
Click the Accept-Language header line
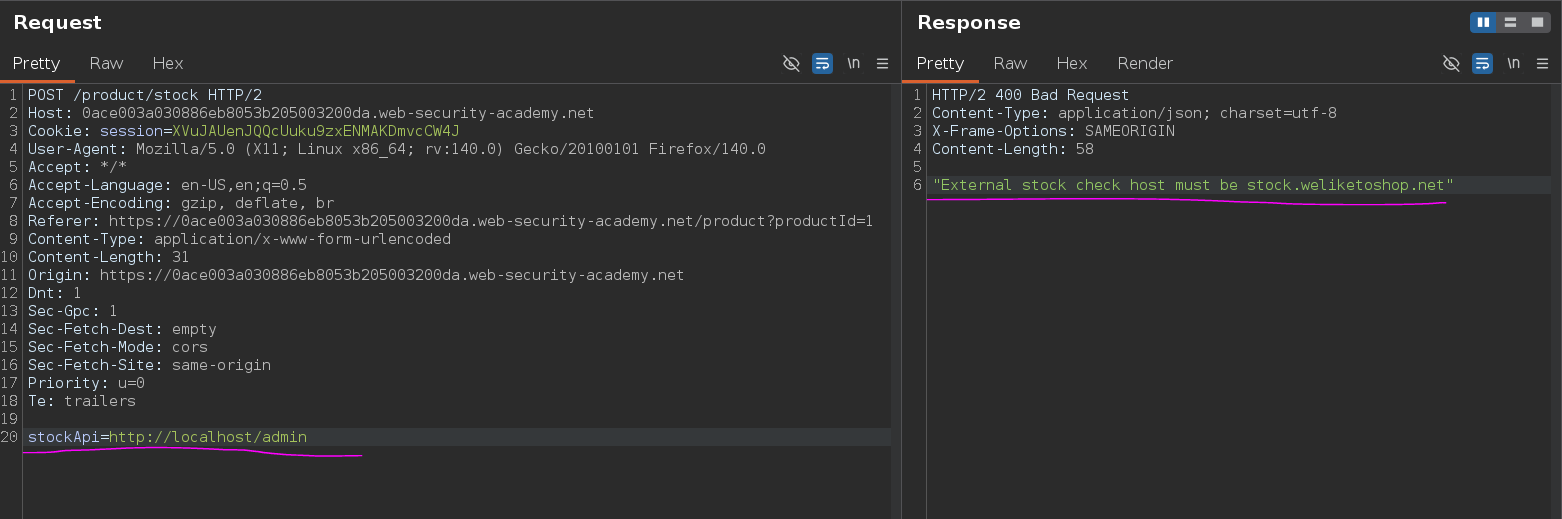167,185
